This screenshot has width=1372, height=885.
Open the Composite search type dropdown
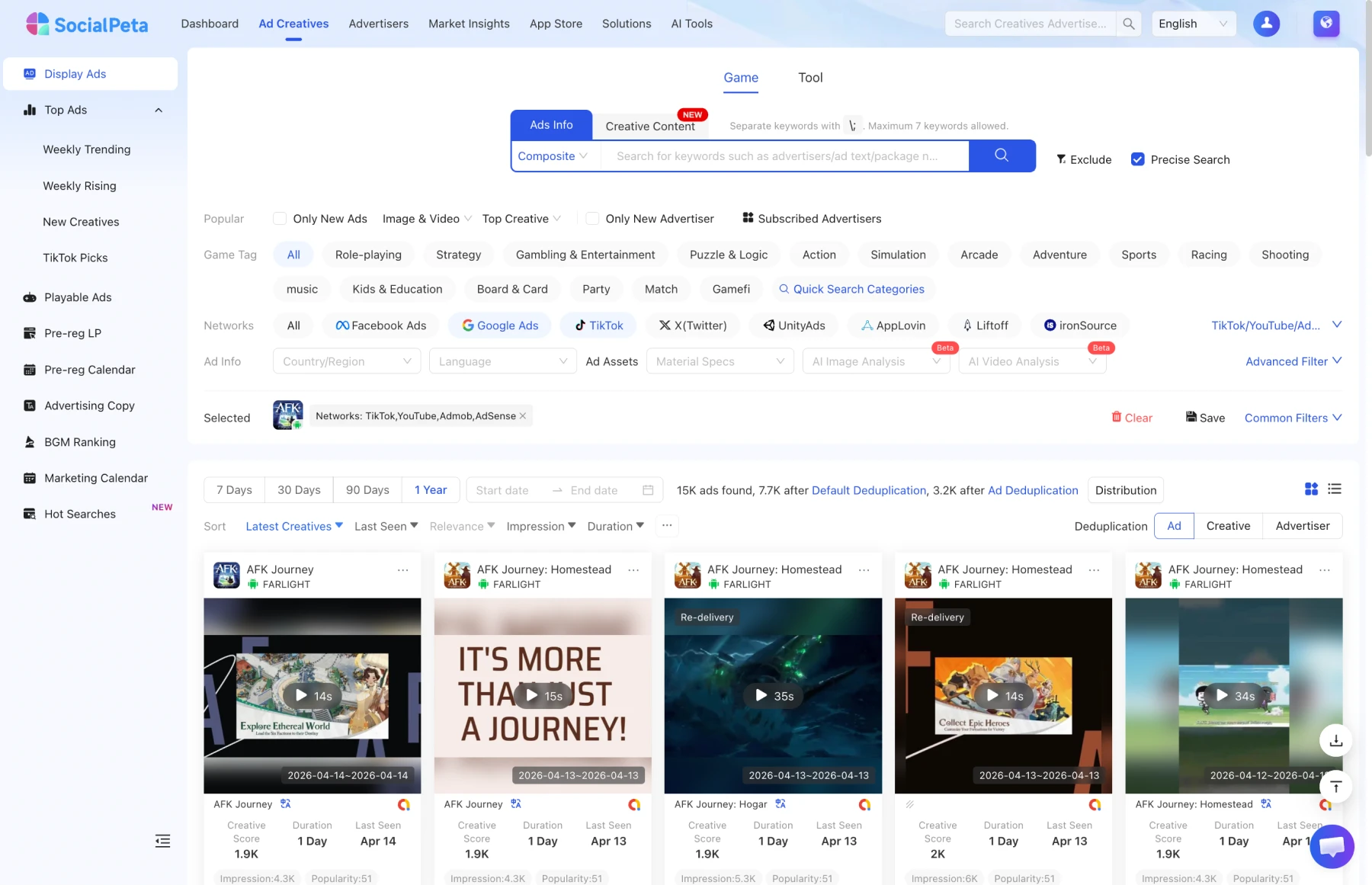point(554,156)
